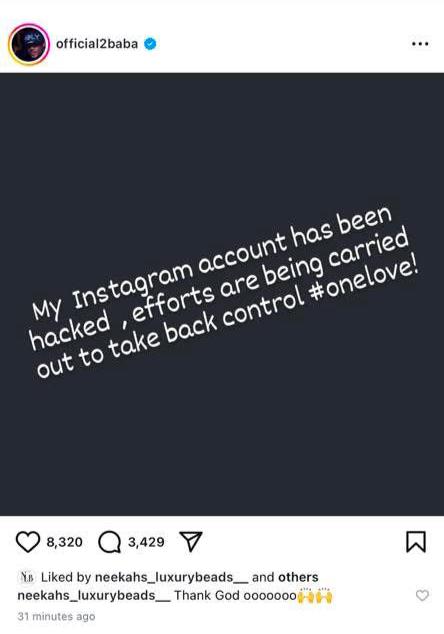Click the hacked account post image

[x=222, y=294]
